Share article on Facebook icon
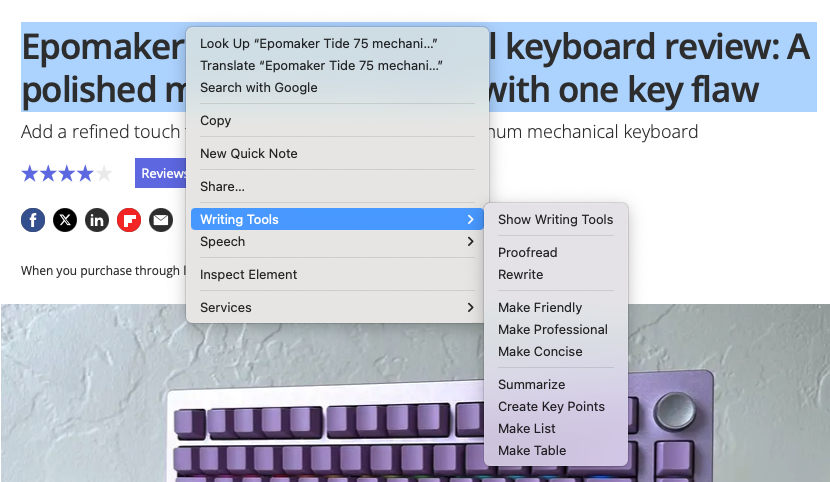830x482 pixels. (33, 220)
